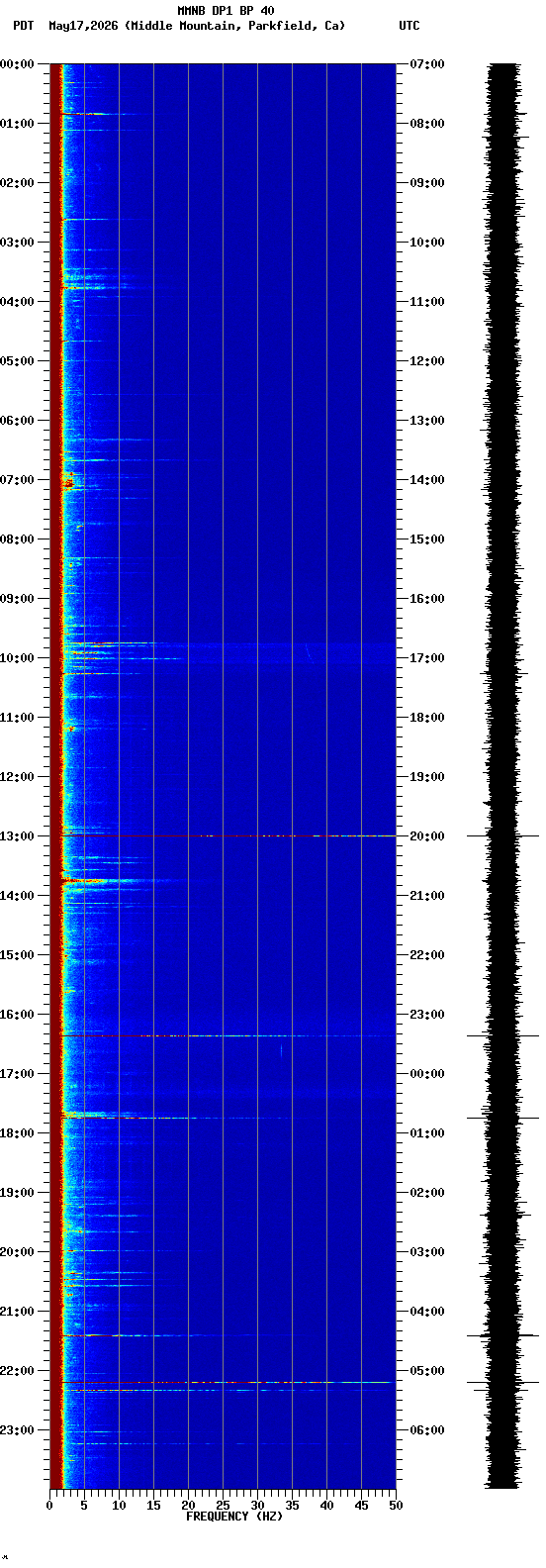546x1568 pixels.
Task: Click the date text 'May17,2026'
Action: pos(83,26)
